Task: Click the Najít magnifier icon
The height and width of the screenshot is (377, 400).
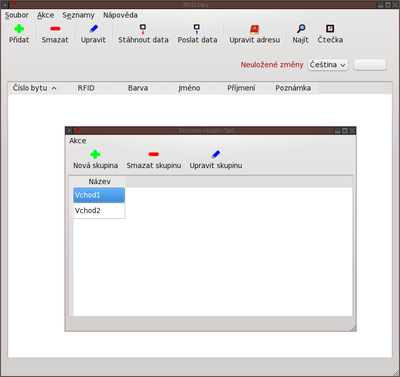Action: point(301,29)
